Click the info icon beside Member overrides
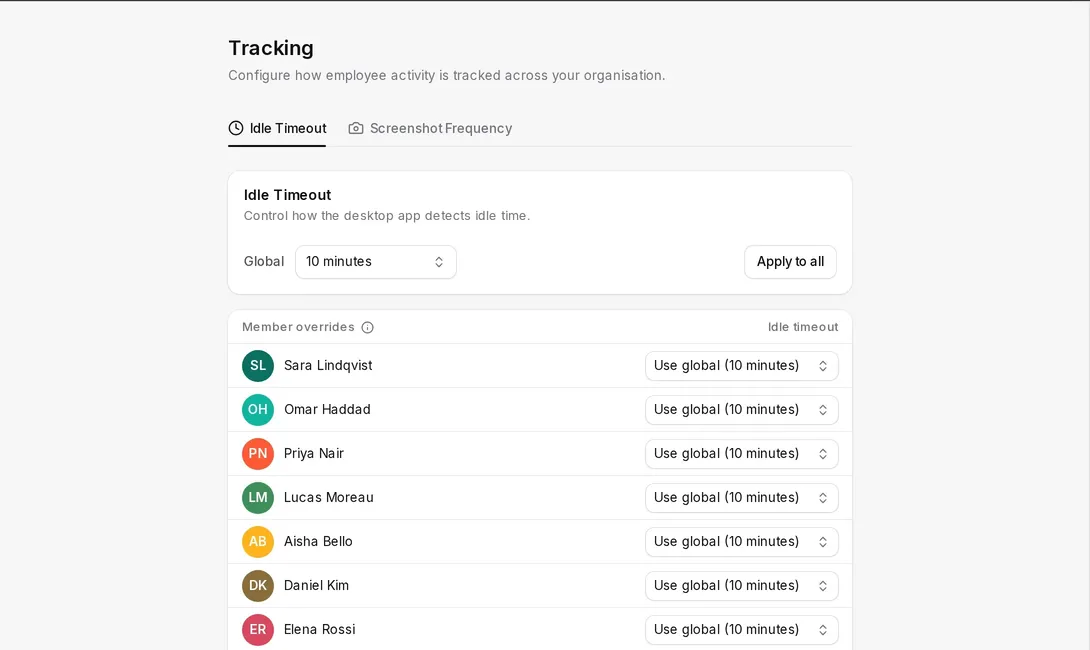The image size is (1090, 650). [x=367, y=327]
